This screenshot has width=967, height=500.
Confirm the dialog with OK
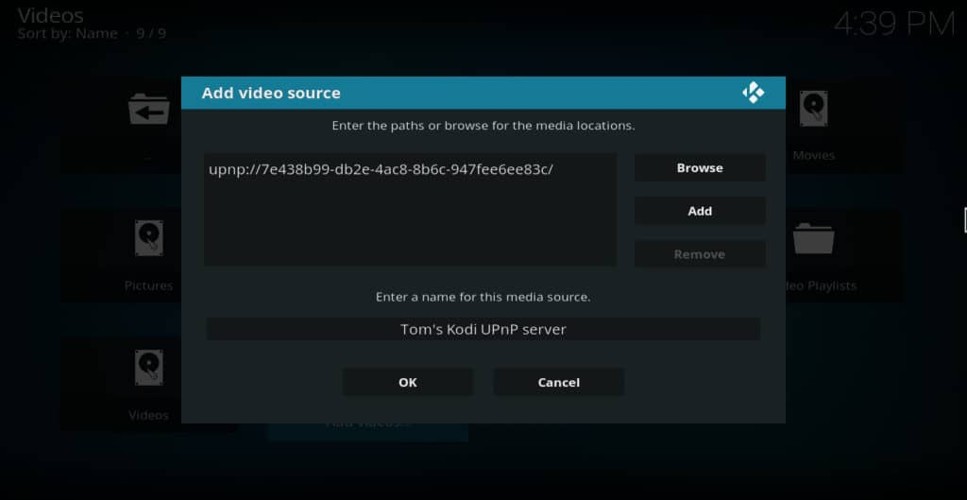[x=408, y=382]
